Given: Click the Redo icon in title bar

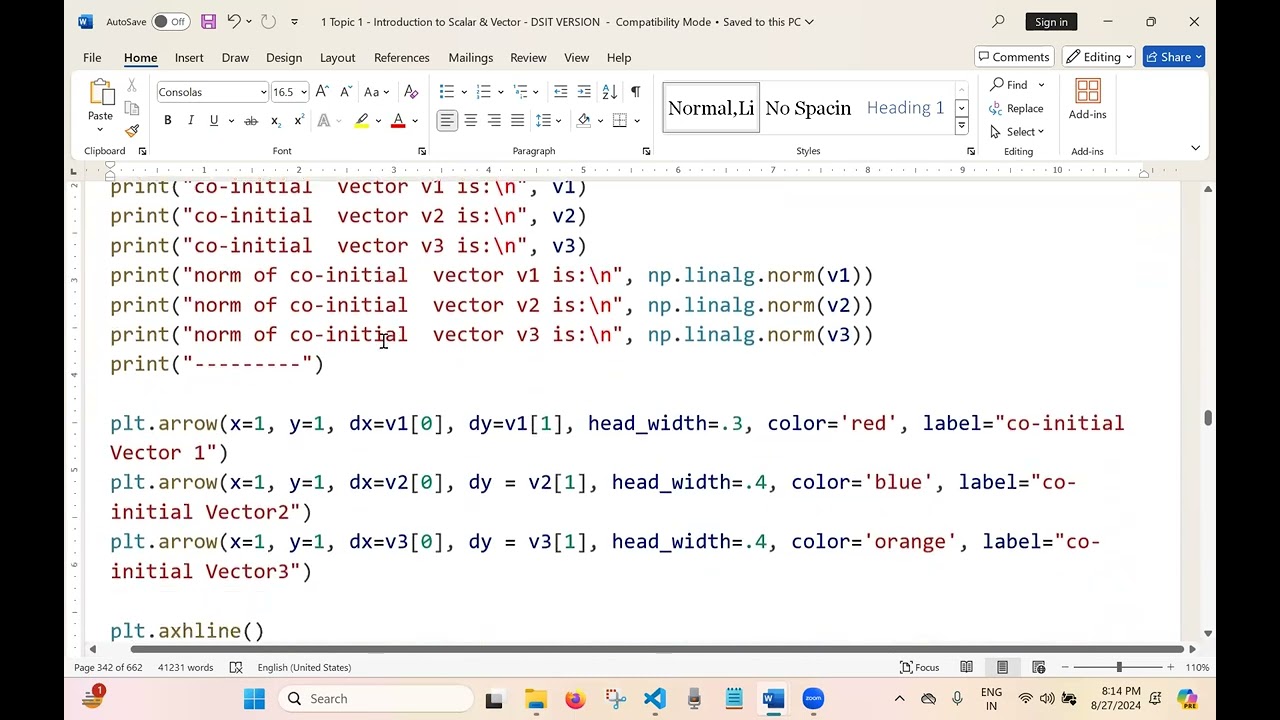Looking at the screenshot, I should [268, 21].
